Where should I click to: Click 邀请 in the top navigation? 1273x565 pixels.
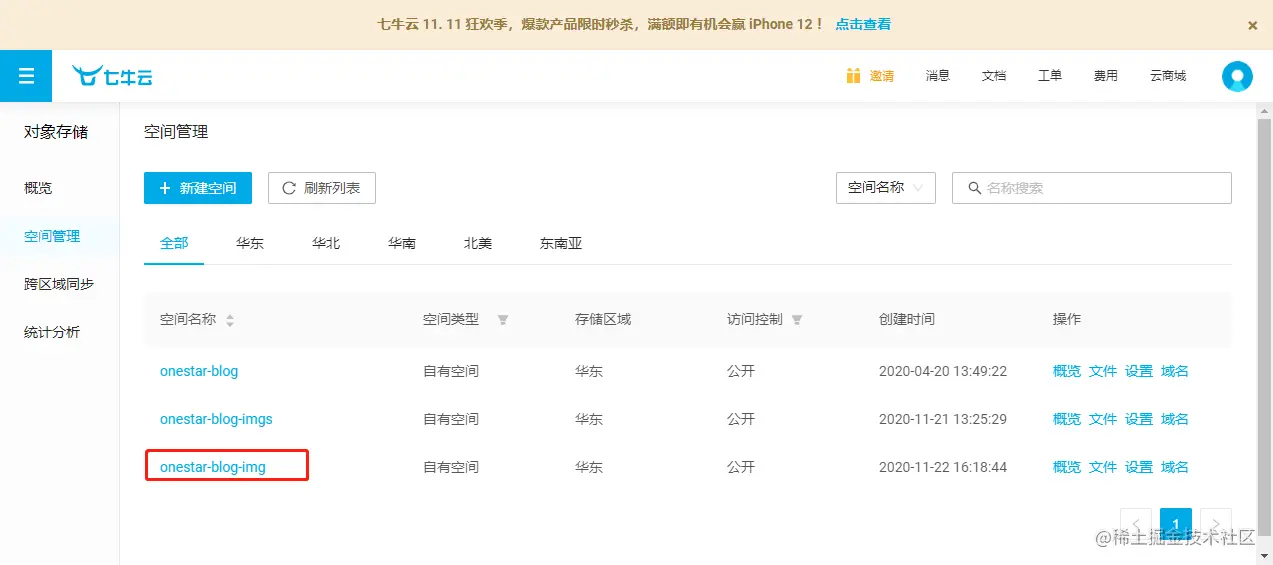(882, 76)
